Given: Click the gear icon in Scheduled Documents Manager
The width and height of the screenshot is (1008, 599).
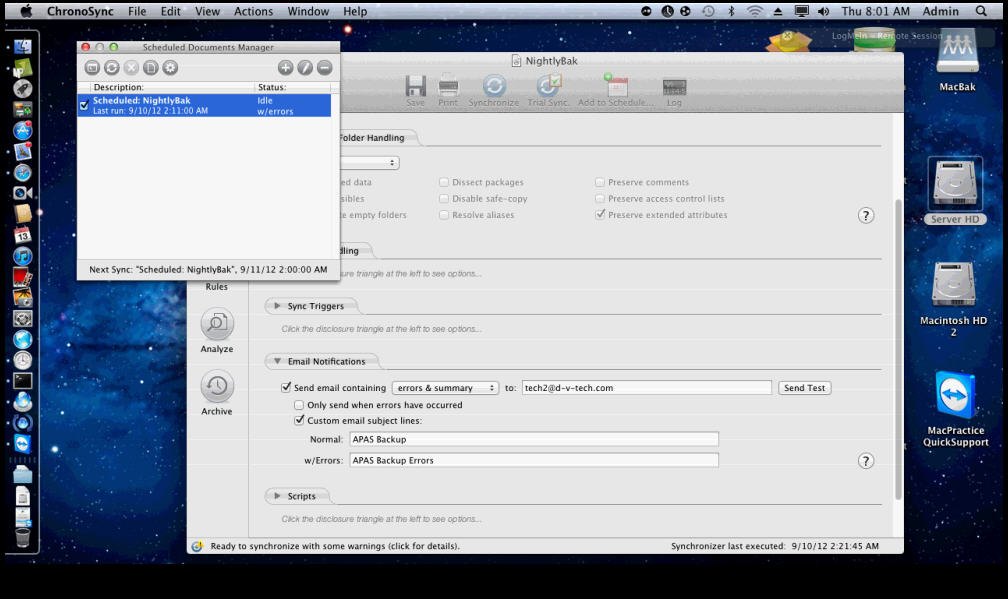Looking at the screenshot, I should (170, 67).
